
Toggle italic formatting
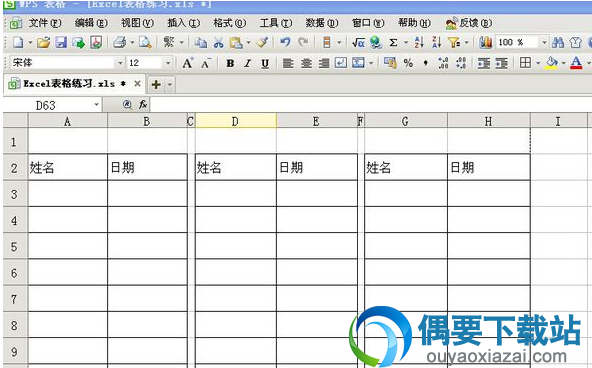247,63
